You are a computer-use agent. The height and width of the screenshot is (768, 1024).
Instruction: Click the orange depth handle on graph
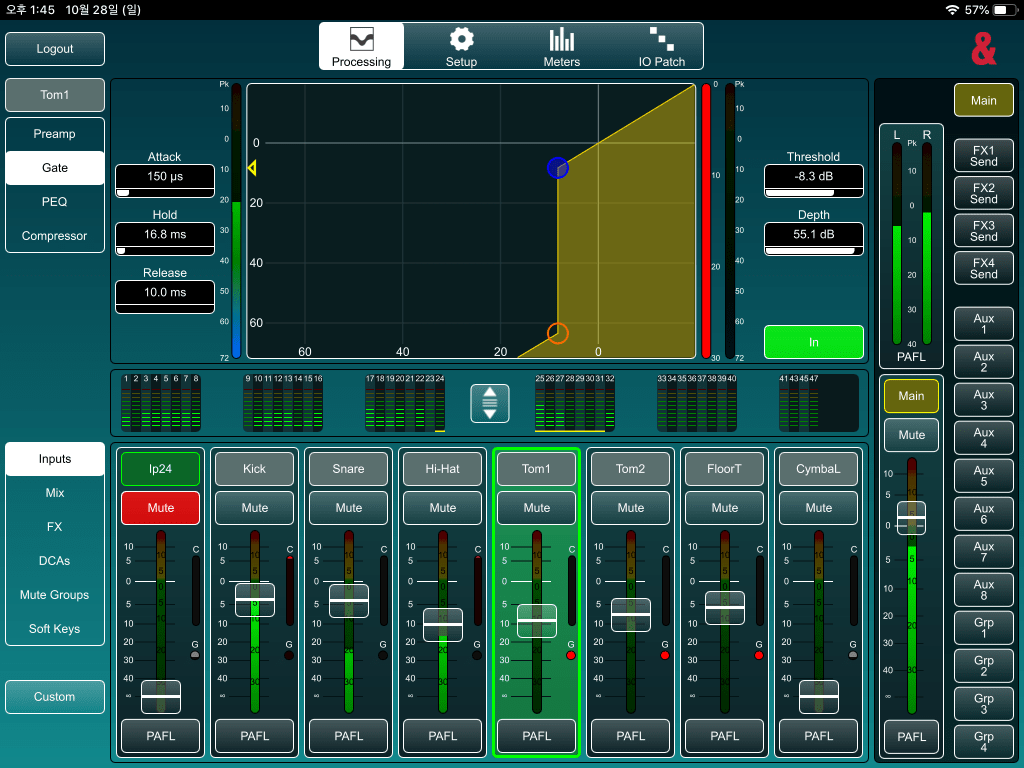558,333
